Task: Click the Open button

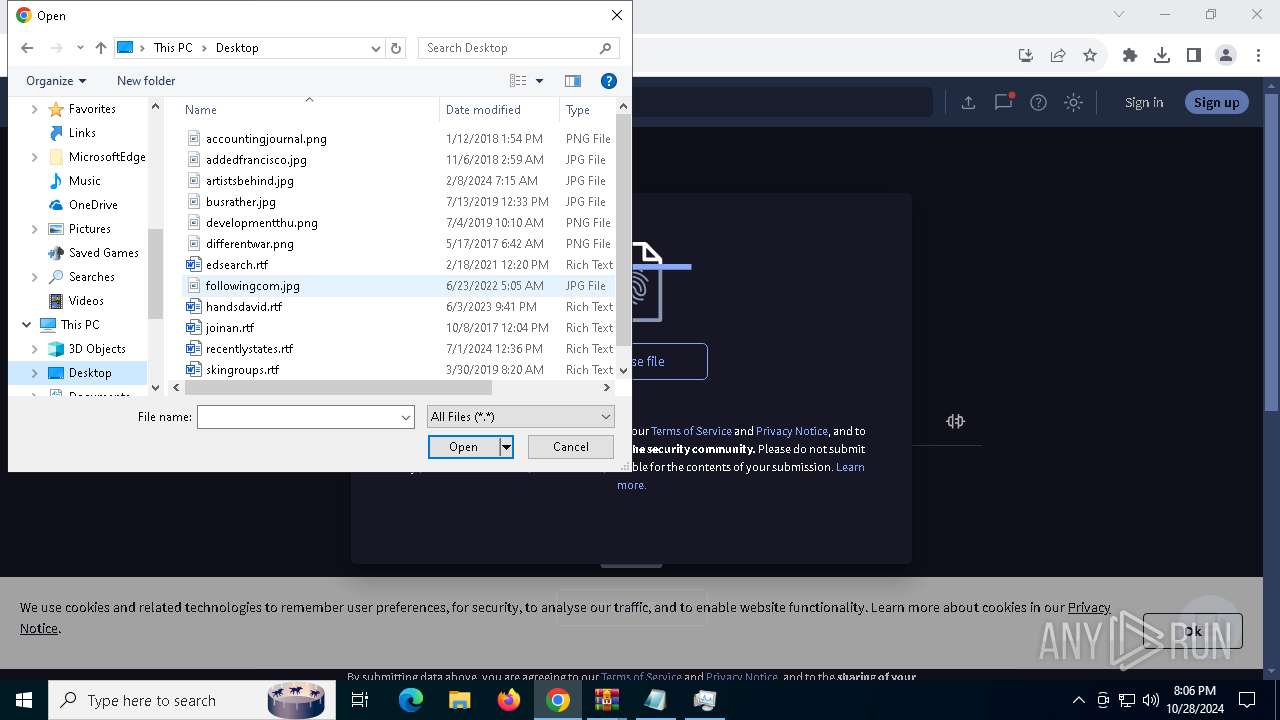Action: pyautogui.click(x=463, y=447)
